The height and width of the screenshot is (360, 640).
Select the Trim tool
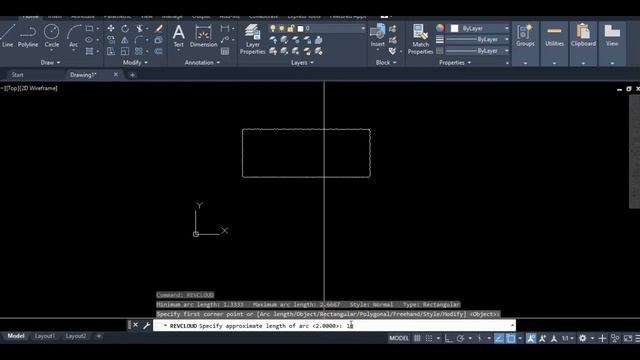139,29
